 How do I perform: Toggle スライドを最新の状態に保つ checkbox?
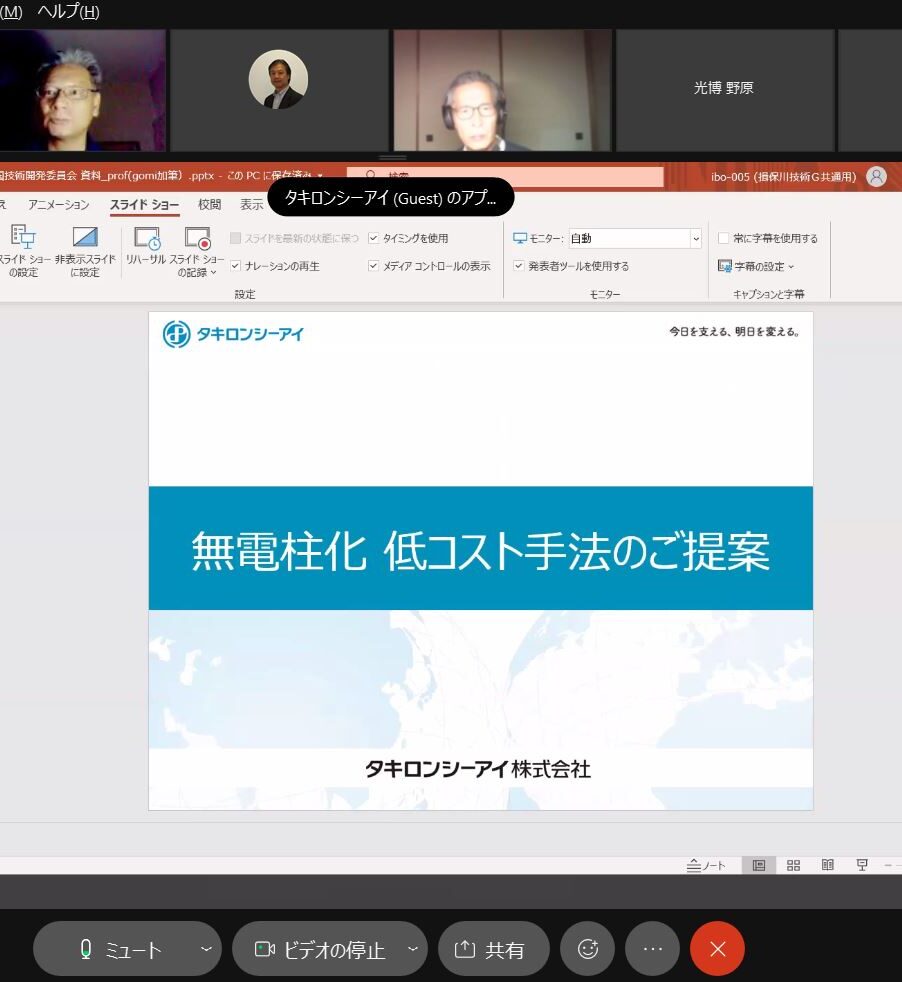[x=236, y=238]
